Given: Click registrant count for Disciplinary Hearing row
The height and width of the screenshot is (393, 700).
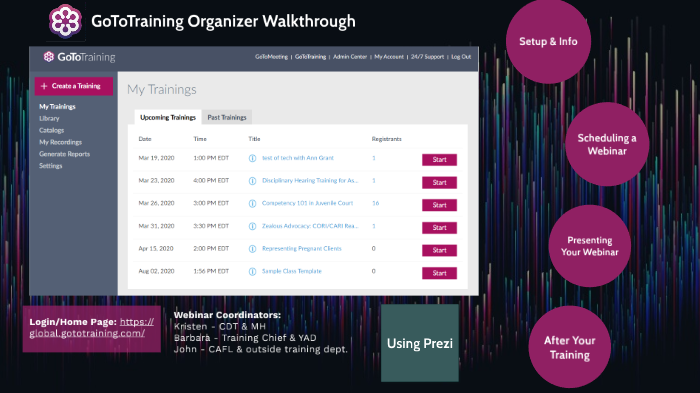Looking at the screenshot, I should tap(374, 180).
